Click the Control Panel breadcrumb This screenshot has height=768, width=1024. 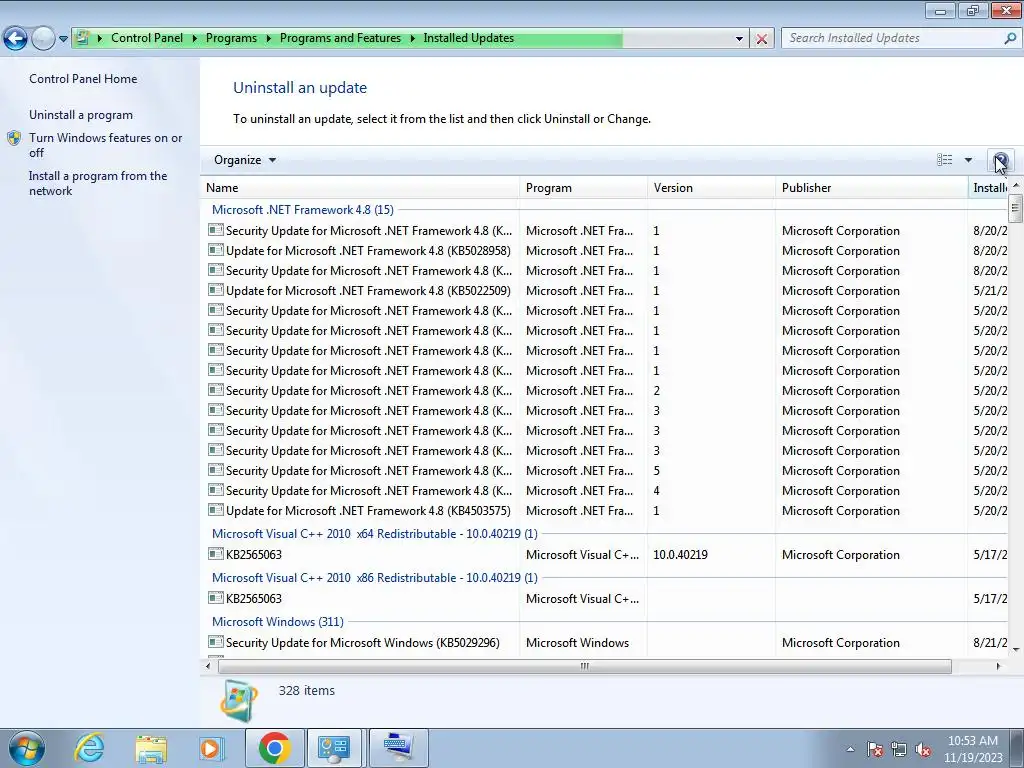pyautogui.click(x=147, y=38)
